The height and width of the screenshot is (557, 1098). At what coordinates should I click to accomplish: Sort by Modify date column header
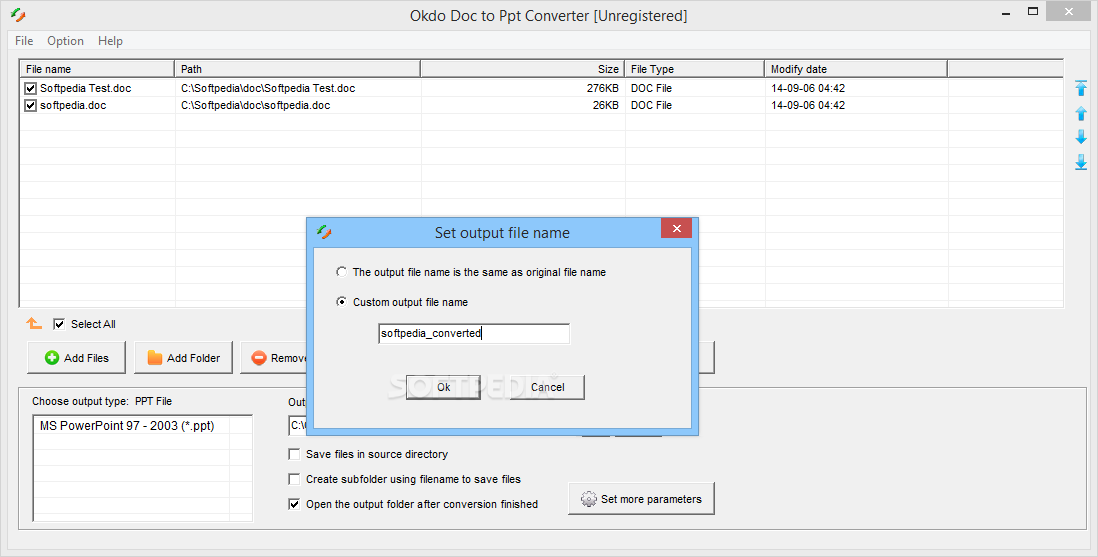pos(856,69)
